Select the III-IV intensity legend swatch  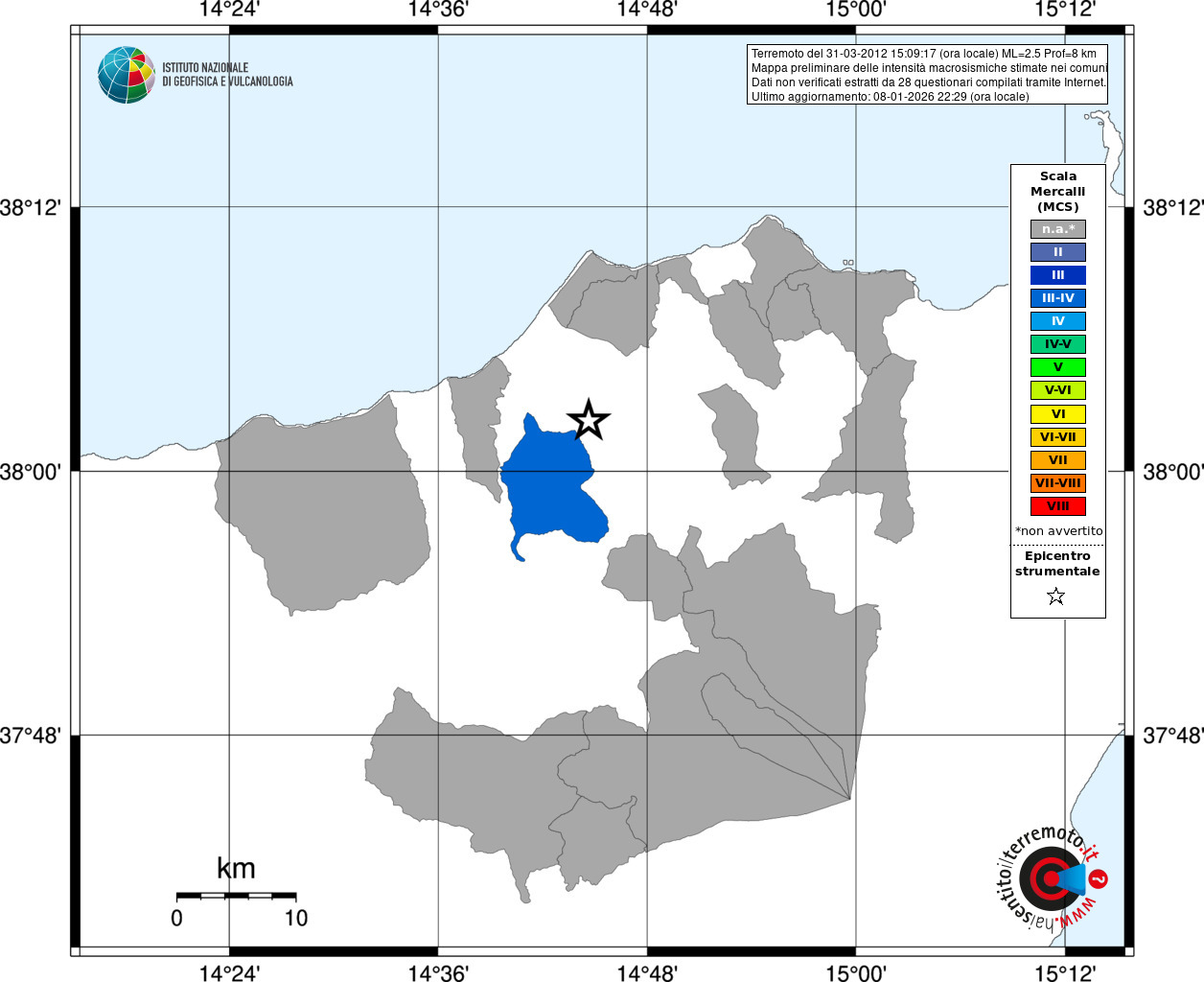tap(1058, 298)
